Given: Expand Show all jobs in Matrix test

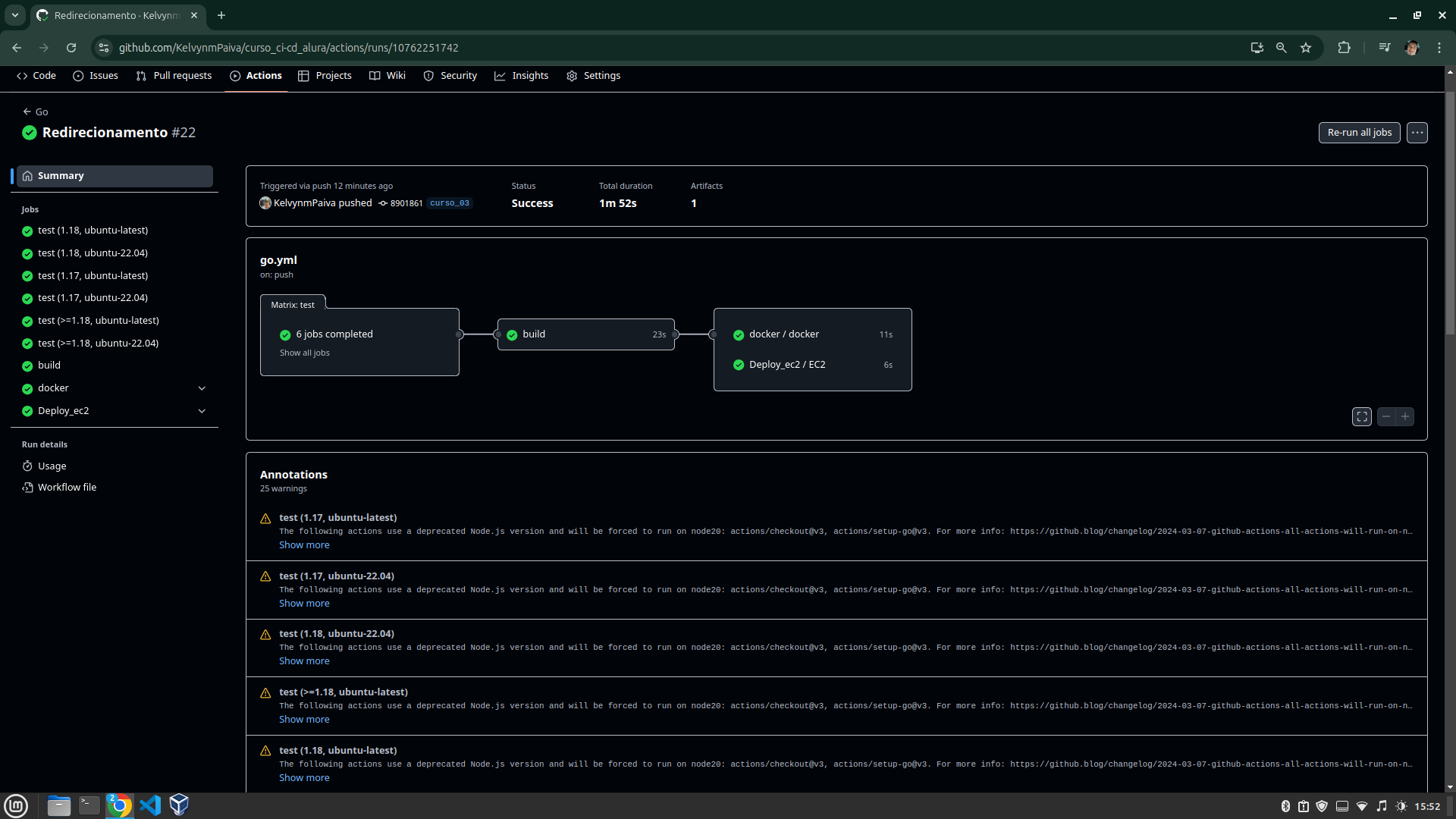Looking at the screenshot, I should (305, 352).
